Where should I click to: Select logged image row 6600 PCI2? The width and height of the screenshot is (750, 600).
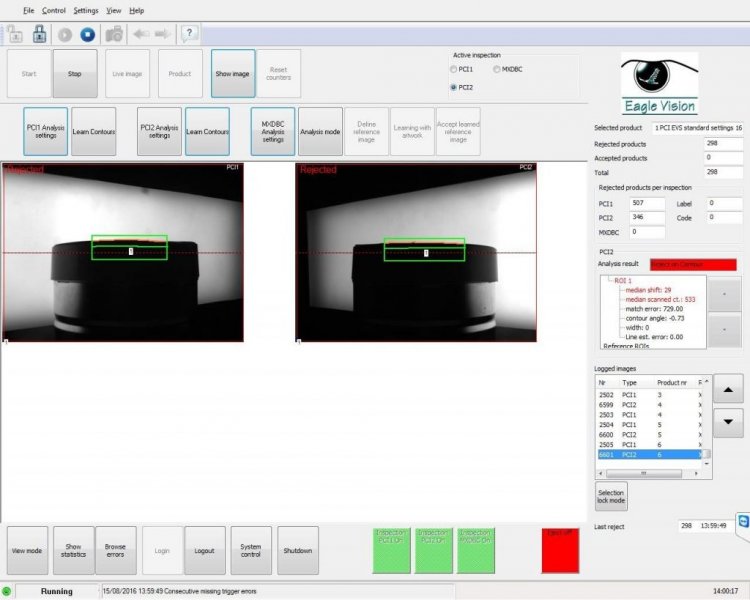point(650,435)
